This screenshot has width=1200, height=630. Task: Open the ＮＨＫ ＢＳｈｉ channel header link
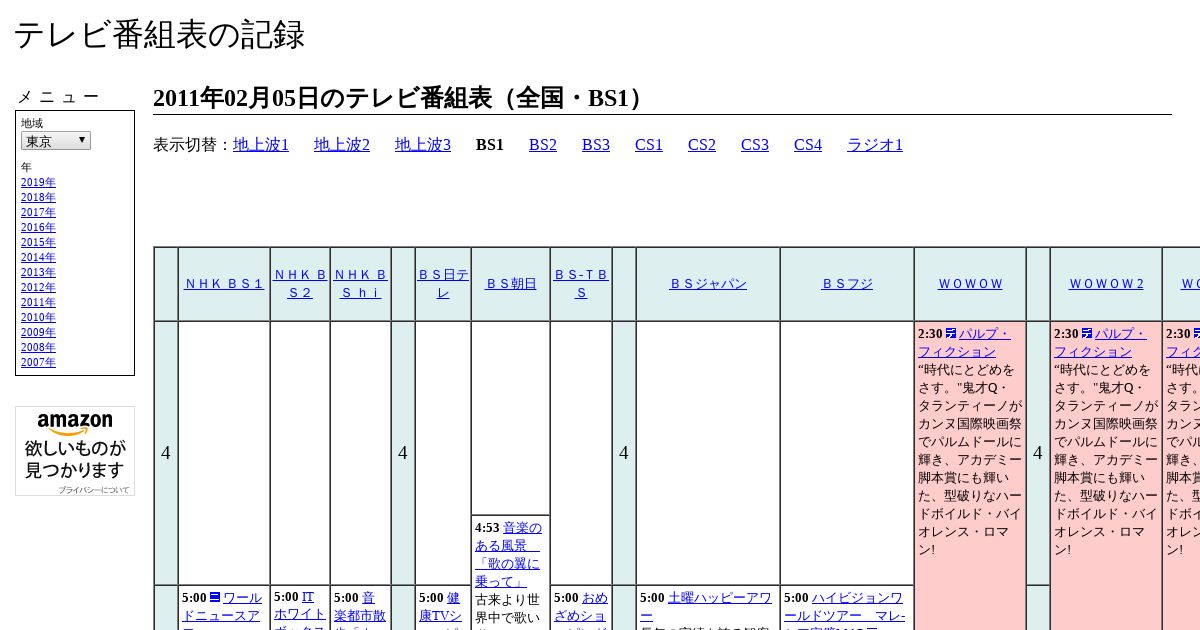point(360,284)
